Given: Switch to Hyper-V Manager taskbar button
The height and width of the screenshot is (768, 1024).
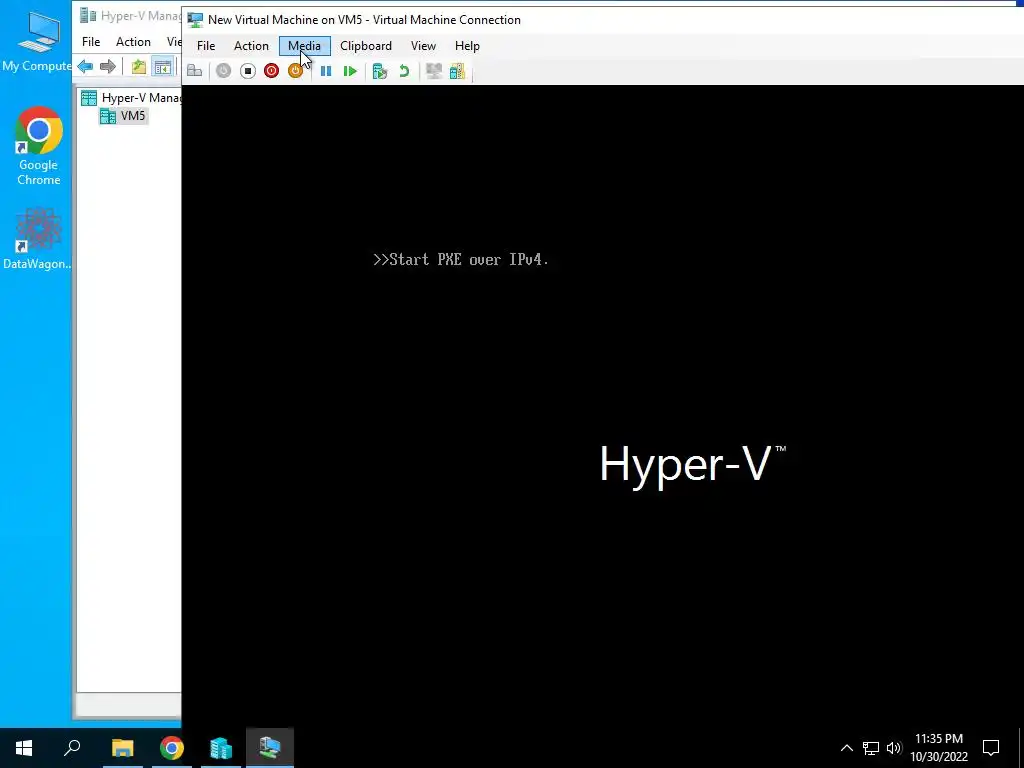Looking at the screenshot, I should pyautogui.click(x=221, y=748).
